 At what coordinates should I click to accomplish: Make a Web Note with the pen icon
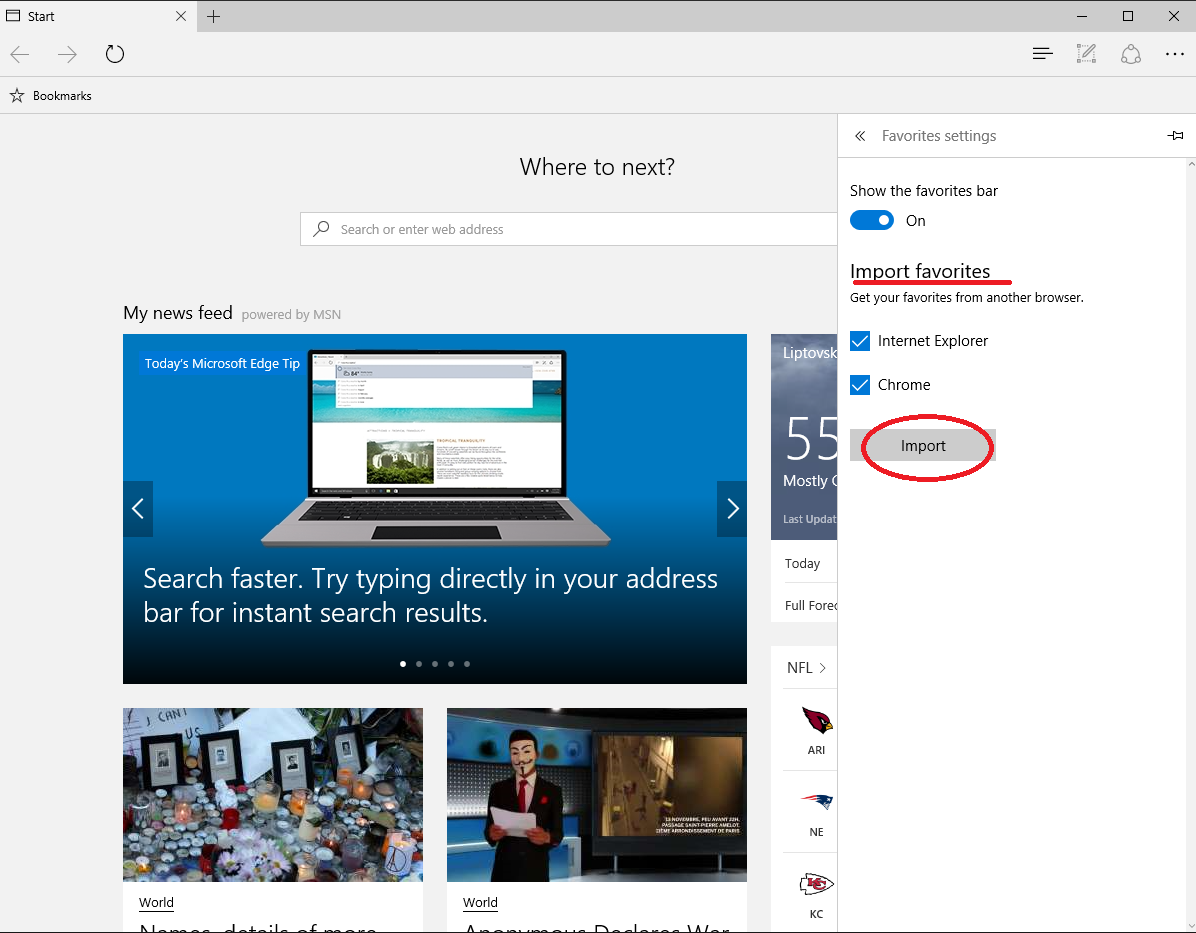coord(1086,53)
